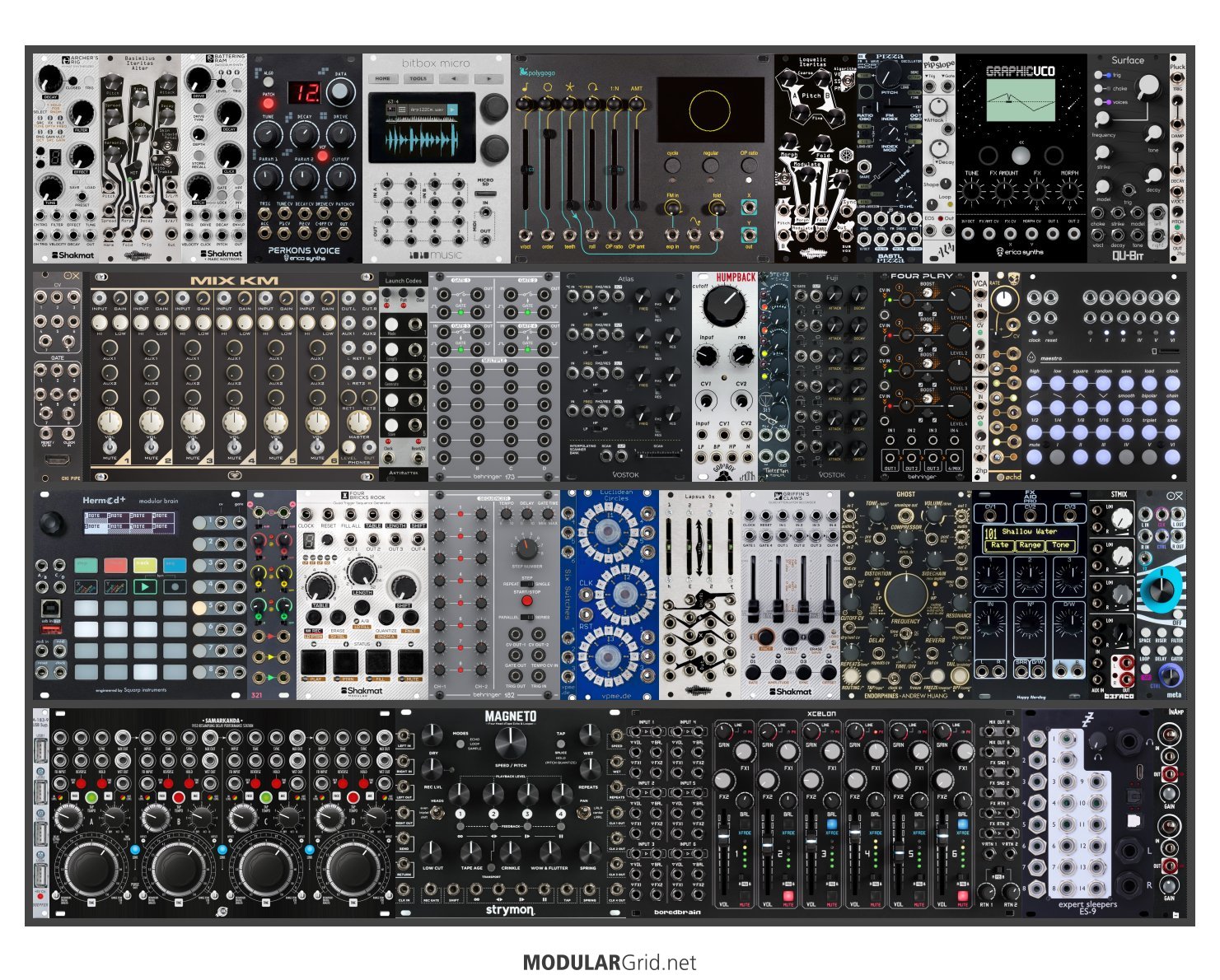Tap the teal pad on Hermod+

[x=86, y=566]
